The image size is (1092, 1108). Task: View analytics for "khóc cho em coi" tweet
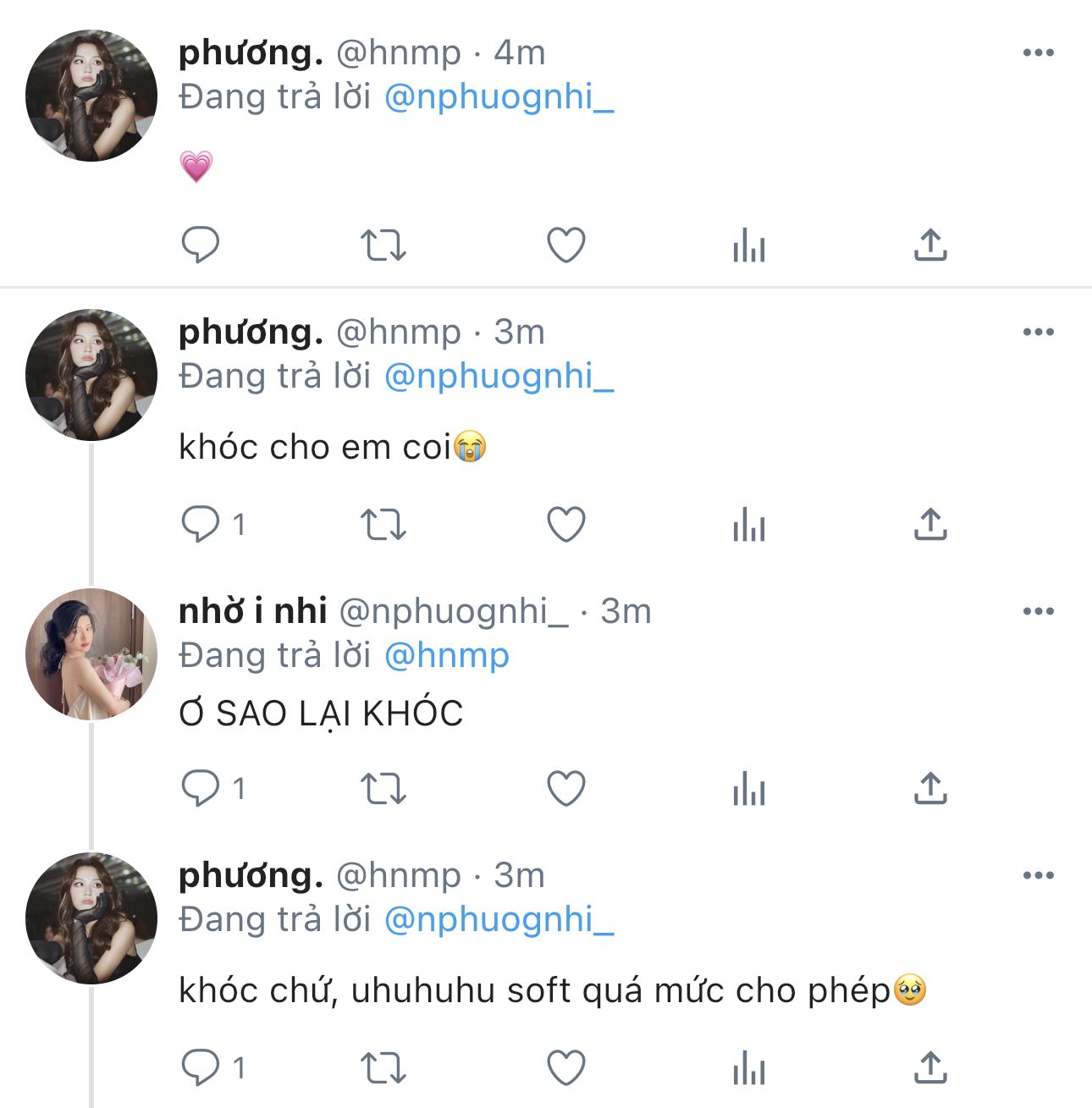pos(748,525)
